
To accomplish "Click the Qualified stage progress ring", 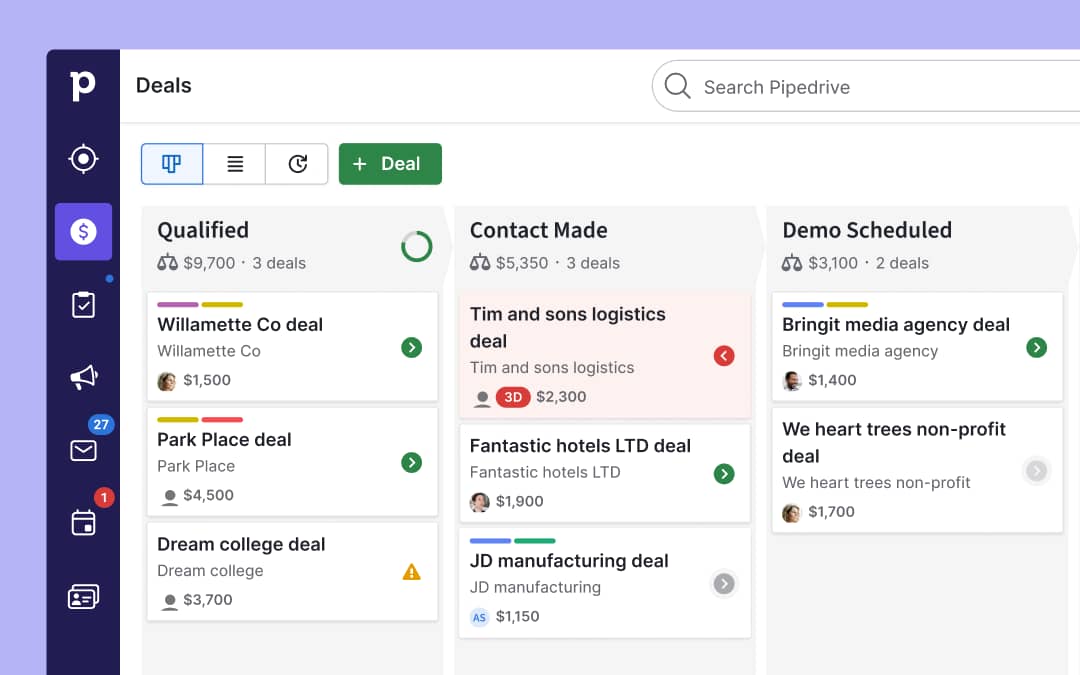I will click(416, 246).
